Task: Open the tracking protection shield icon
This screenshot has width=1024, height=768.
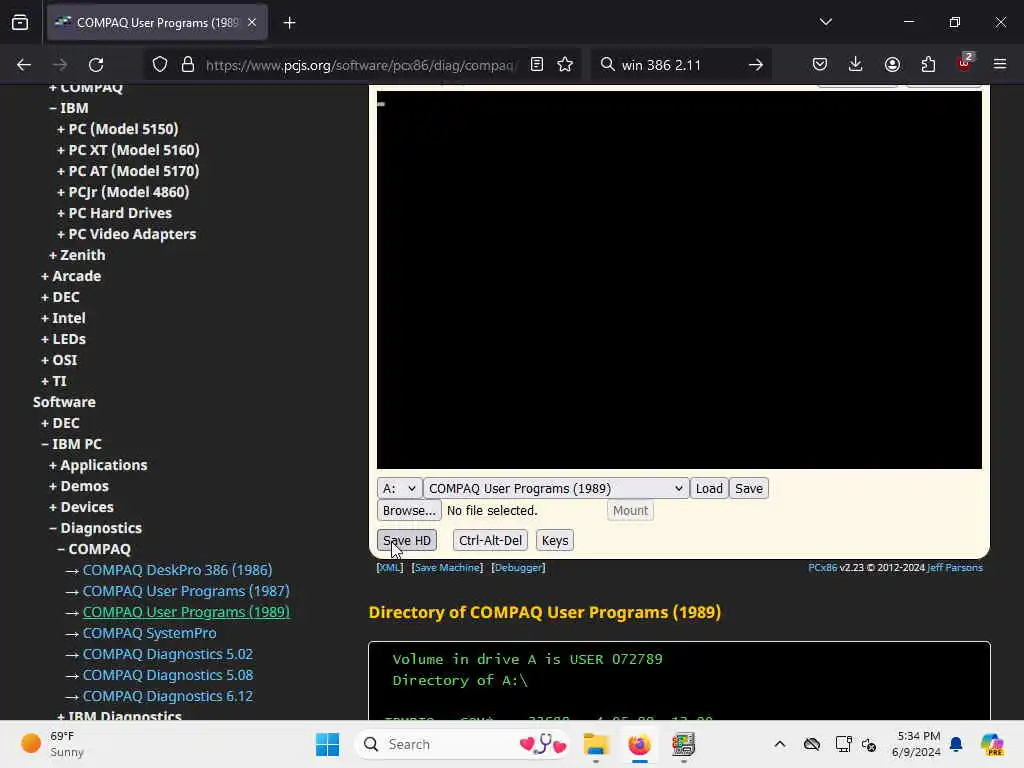Action: point(160,65)
